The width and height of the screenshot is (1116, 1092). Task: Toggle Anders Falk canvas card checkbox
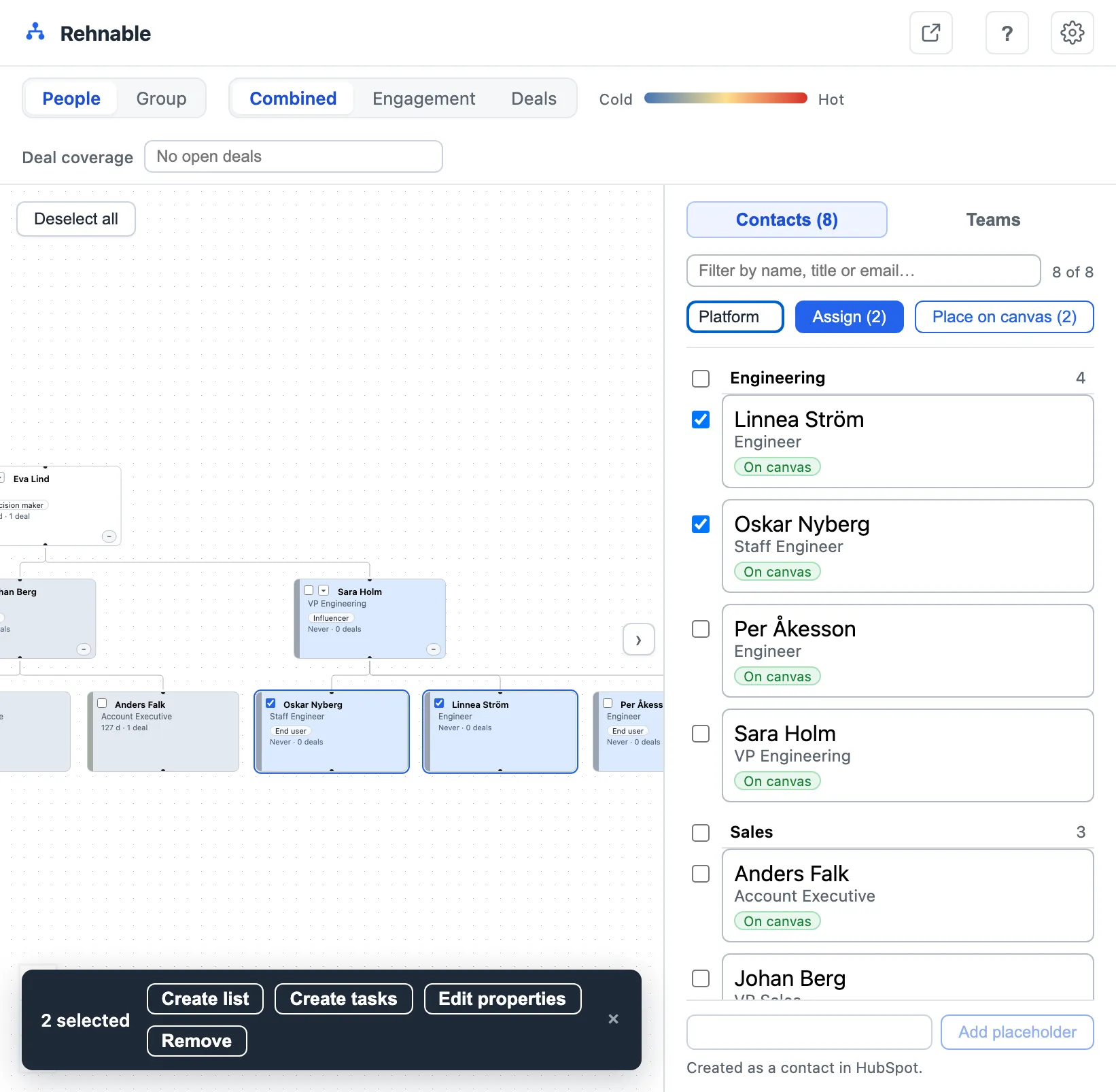102,704
